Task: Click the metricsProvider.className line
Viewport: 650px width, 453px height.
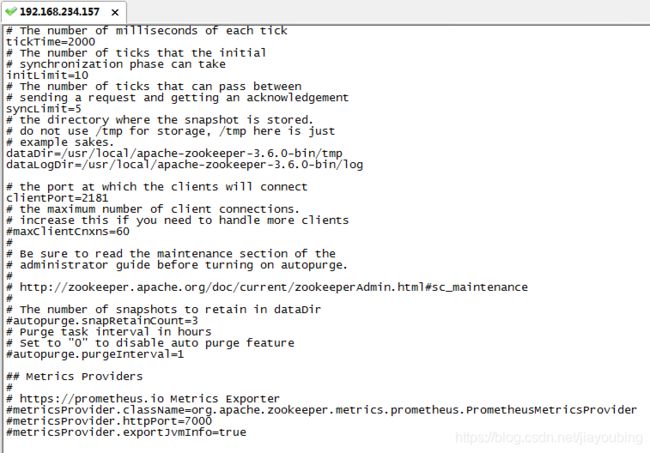Action: 320,410
